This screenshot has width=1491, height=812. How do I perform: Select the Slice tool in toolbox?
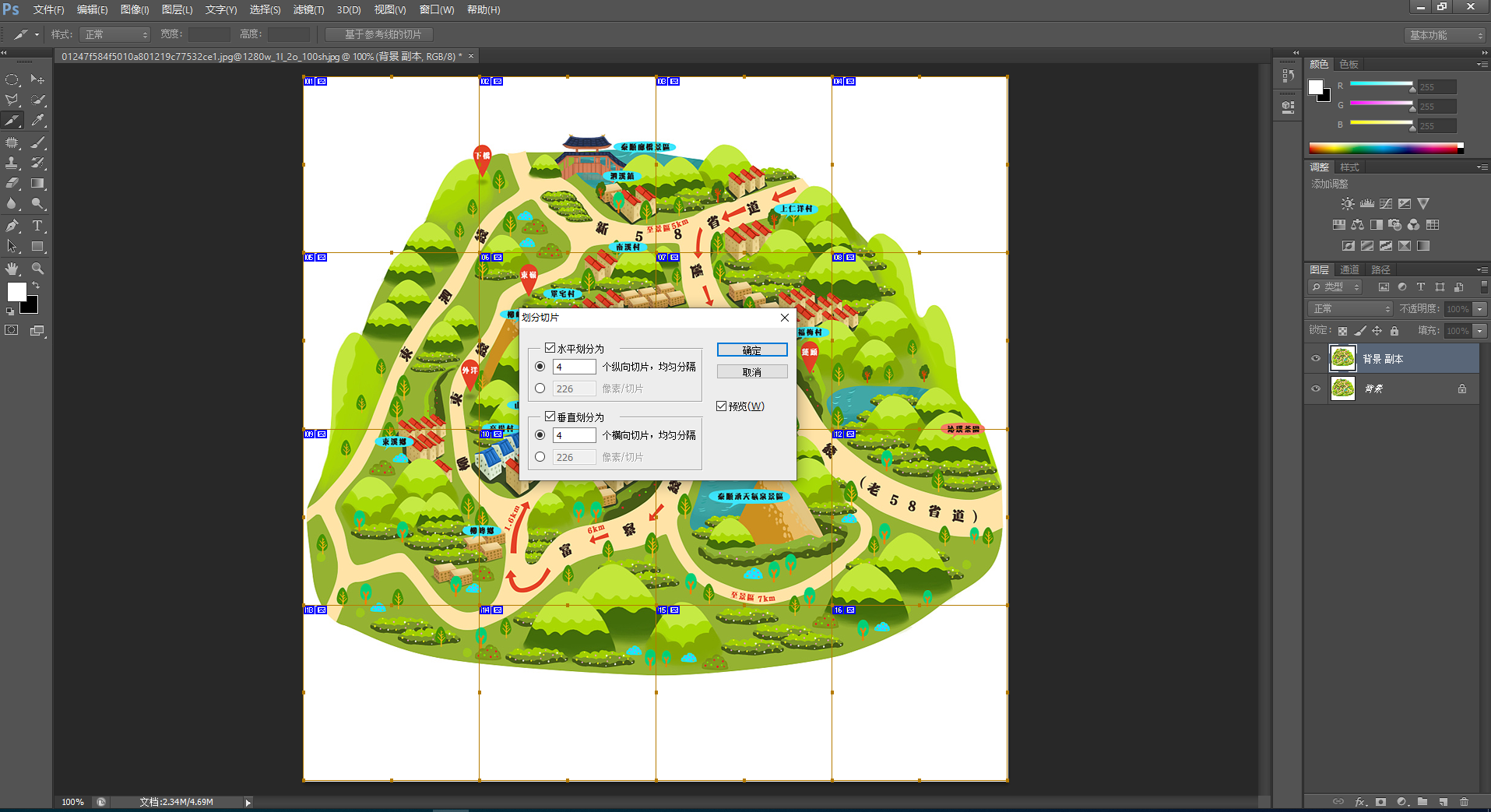coord(12,121)
